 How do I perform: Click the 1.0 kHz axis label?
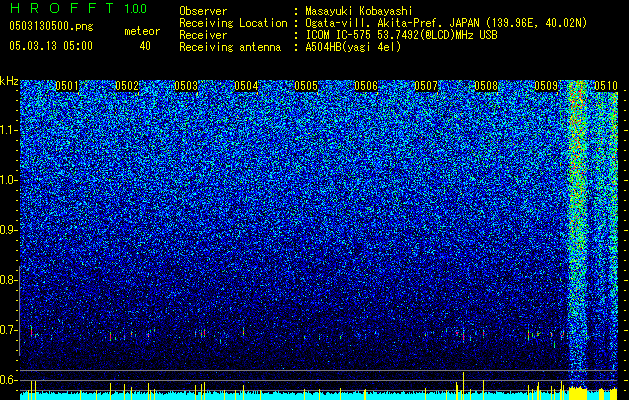coord(9,180)
